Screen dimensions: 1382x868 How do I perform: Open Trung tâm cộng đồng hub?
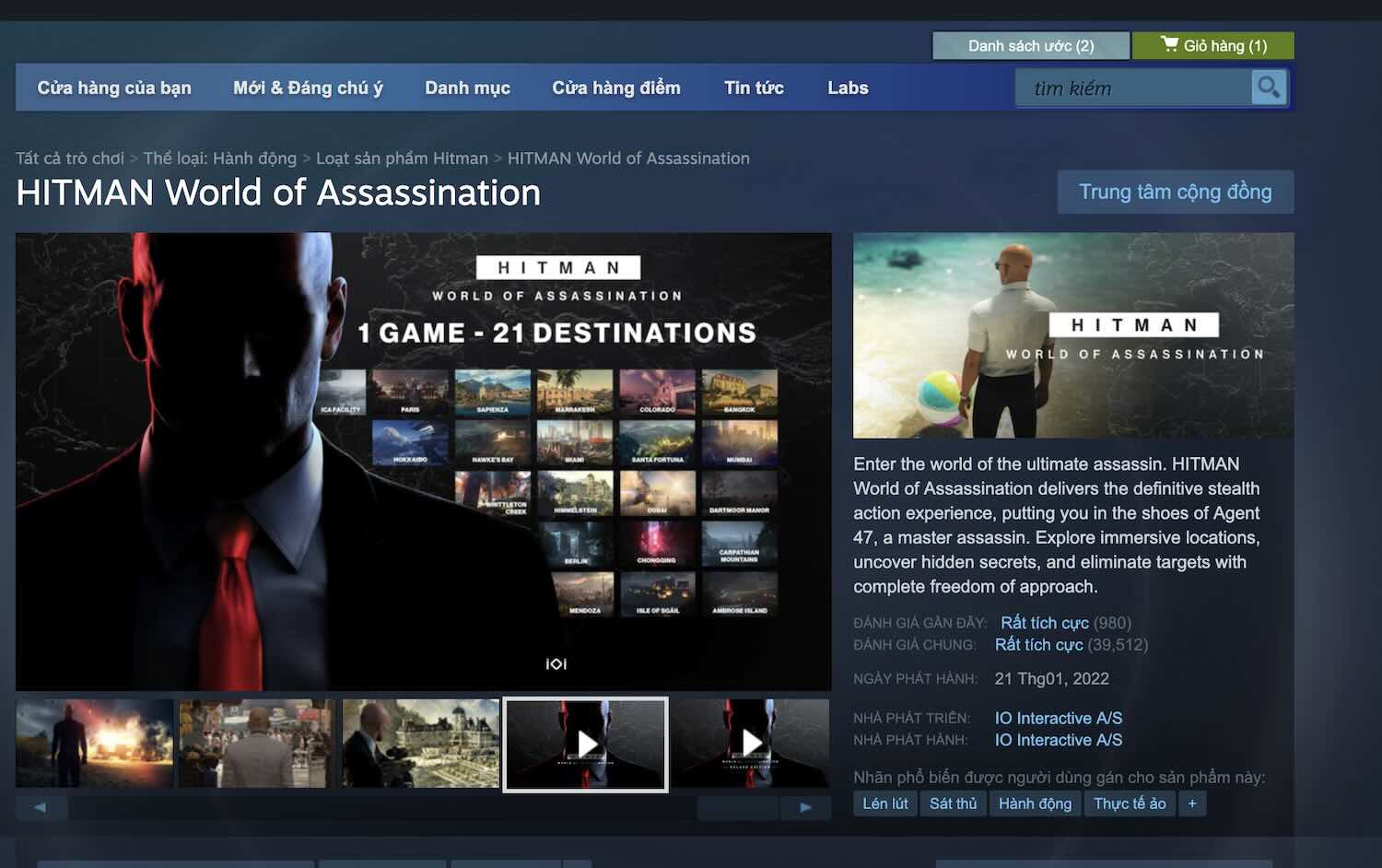tap(1176, 192)
